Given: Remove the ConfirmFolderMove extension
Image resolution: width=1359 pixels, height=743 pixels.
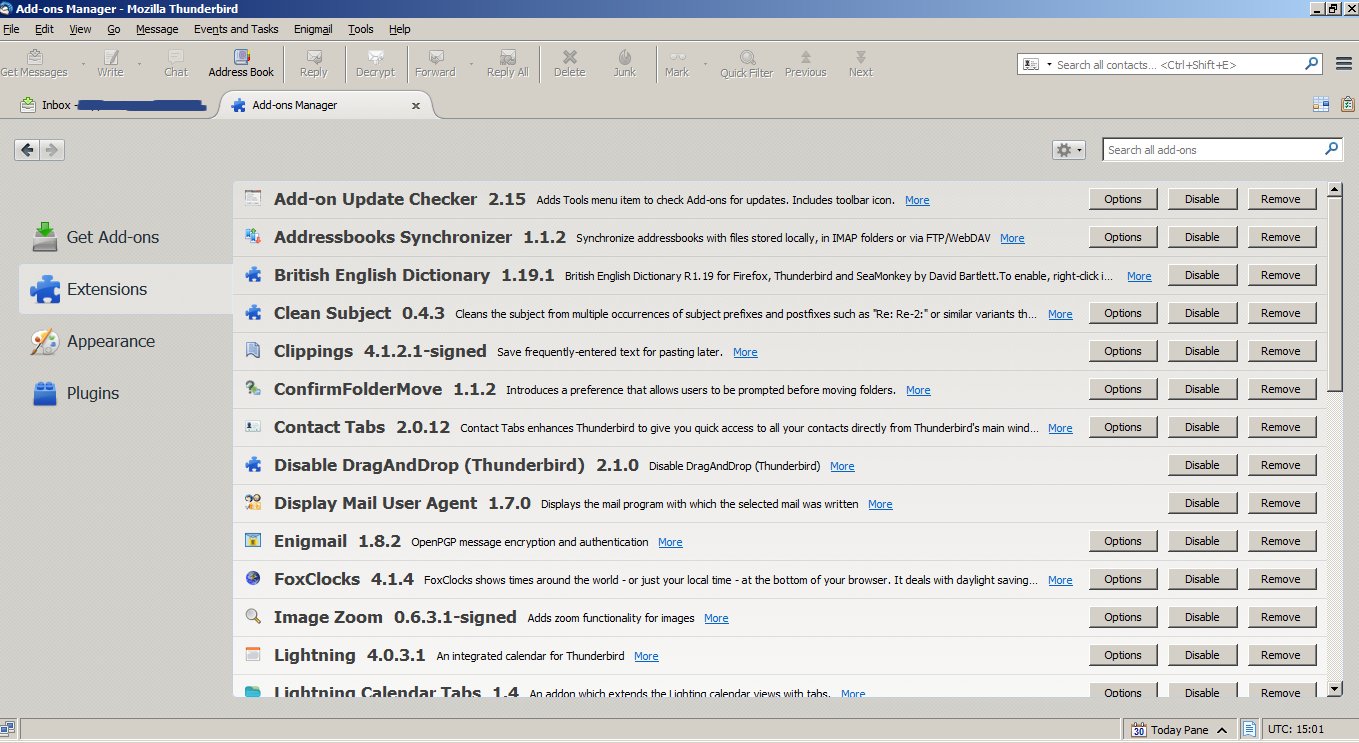Looking at the screenshot, I should pyautogui.click(x=1281, y=389).
